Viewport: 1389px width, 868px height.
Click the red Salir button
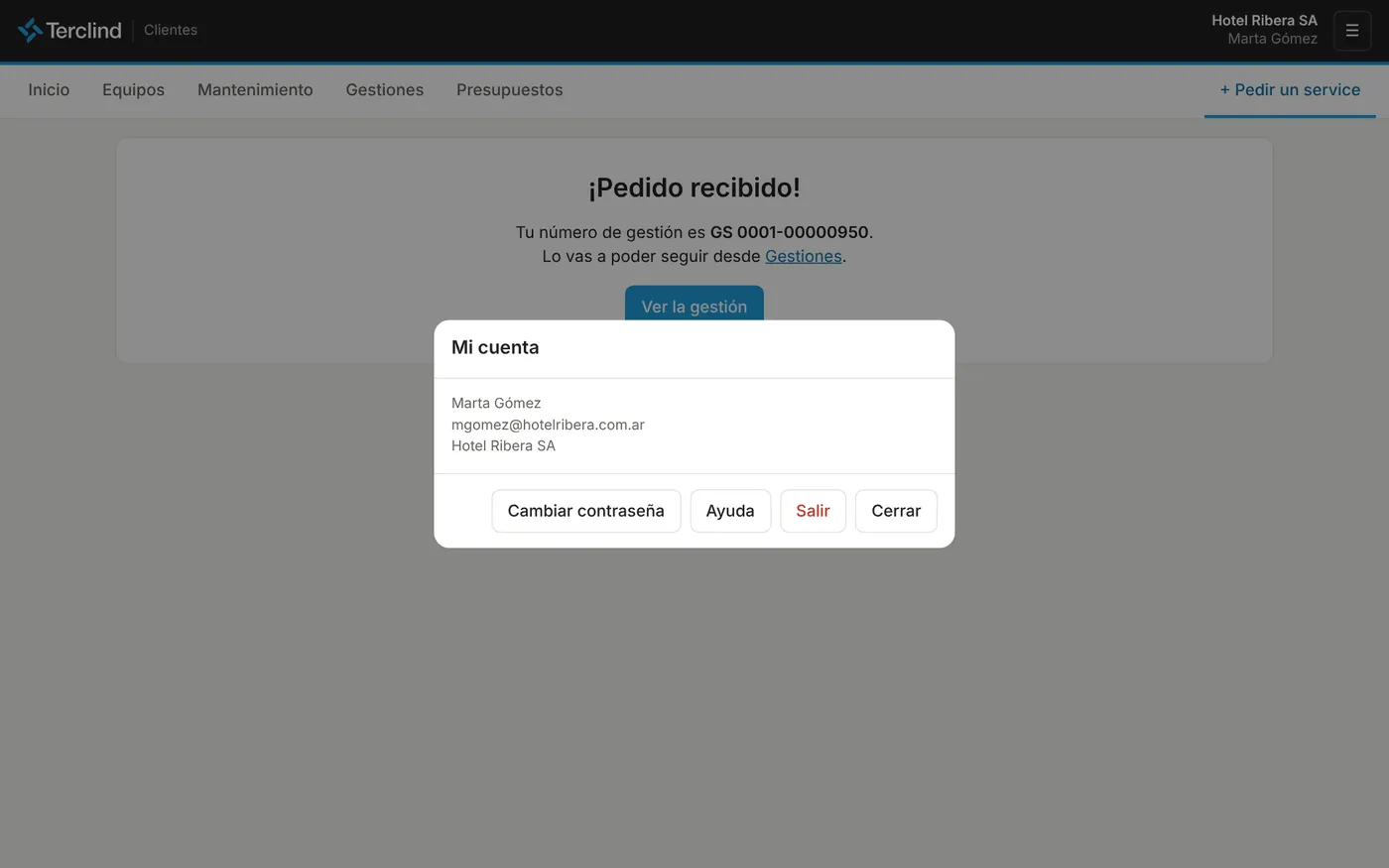coord(813,511)
